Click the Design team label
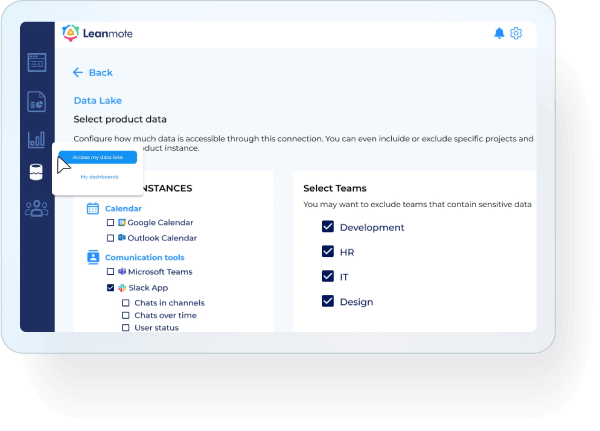 [356, 302]
